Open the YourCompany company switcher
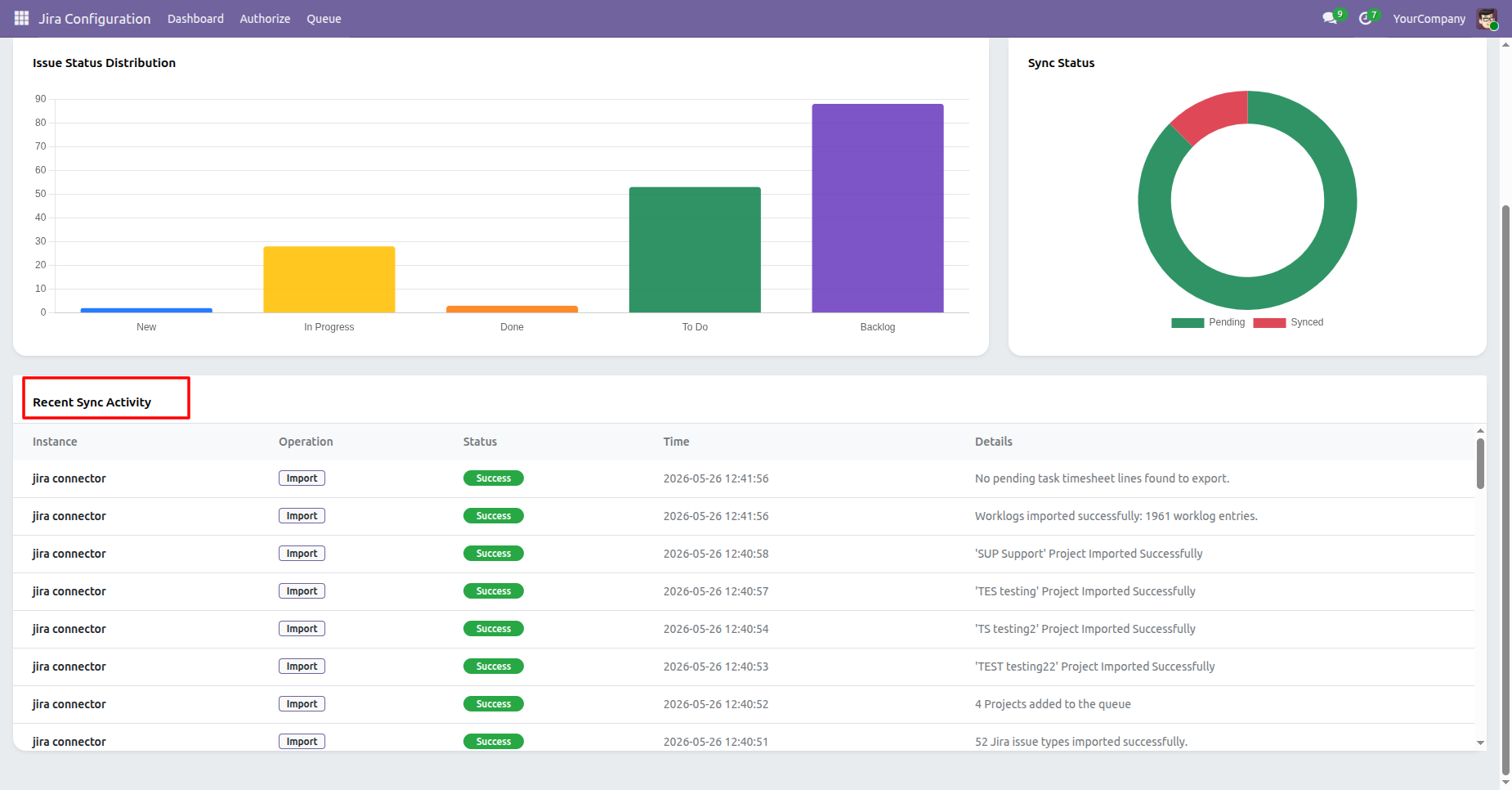This screenshot has height=790, width=1512. click(x=1429, y=18)
